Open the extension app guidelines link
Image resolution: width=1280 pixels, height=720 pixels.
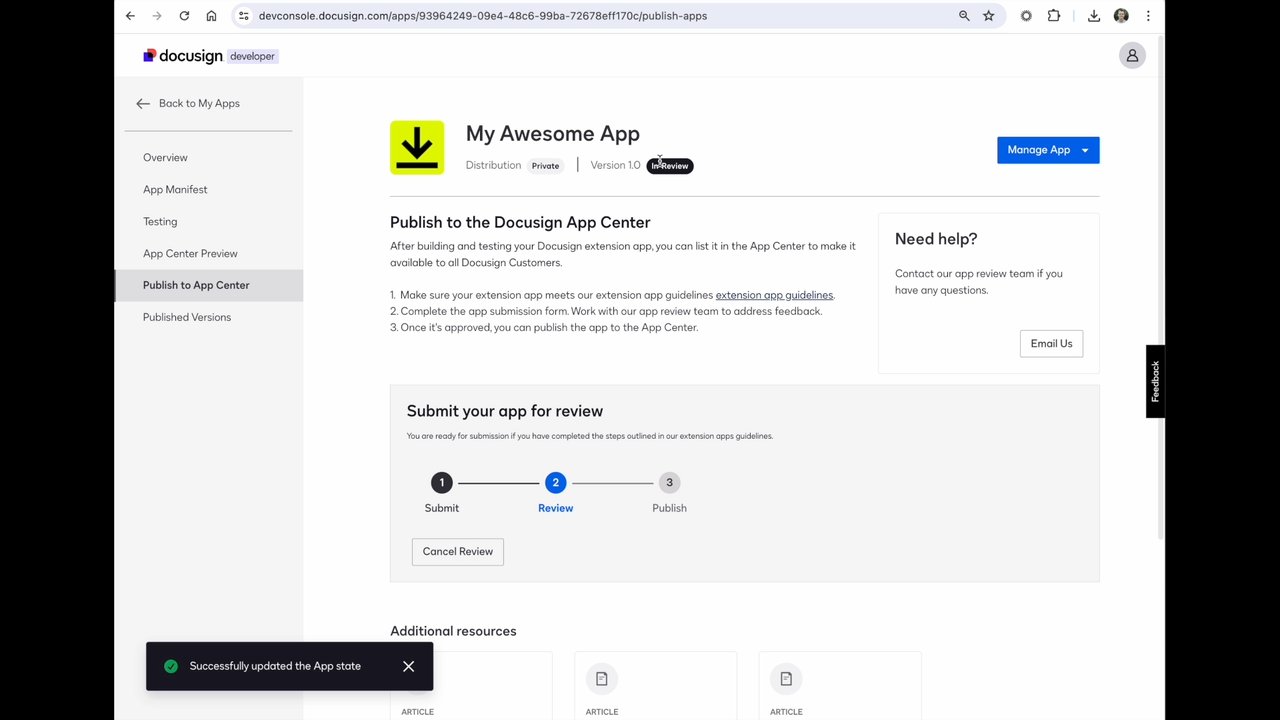(774, 295)
